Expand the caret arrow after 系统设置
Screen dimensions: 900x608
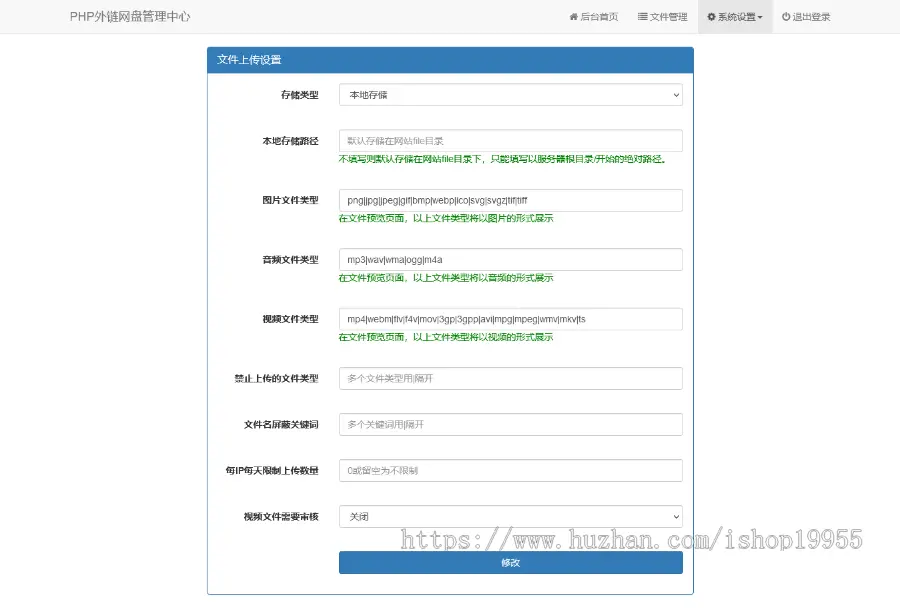tap(761, 16)
